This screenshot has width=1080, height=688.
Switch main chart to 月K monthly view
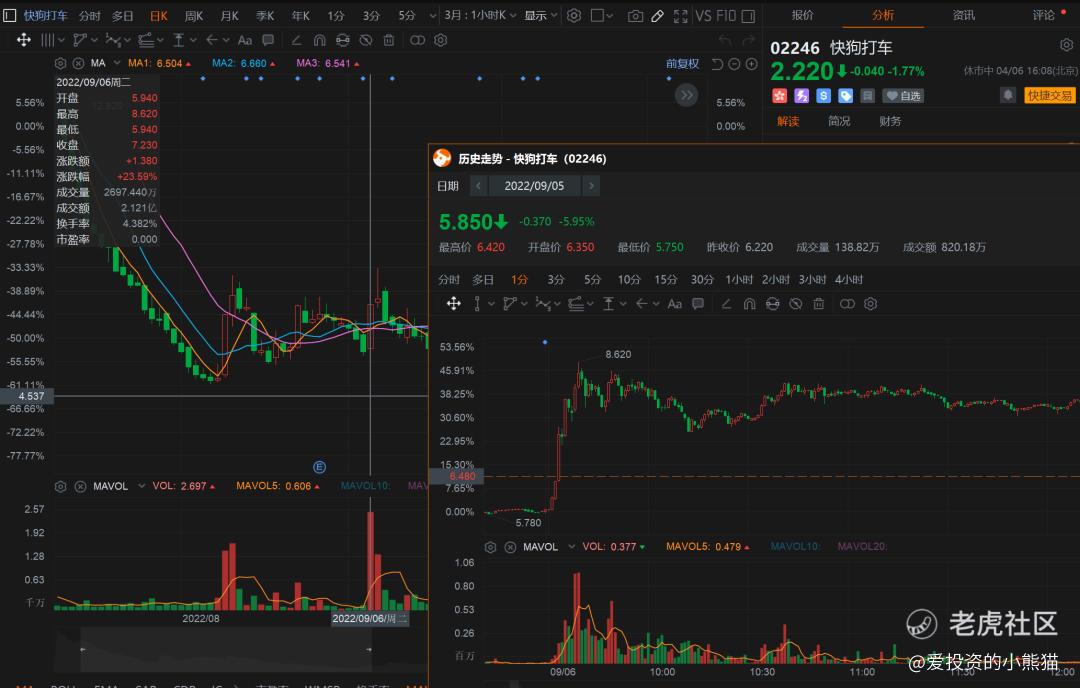click(229, 15)
